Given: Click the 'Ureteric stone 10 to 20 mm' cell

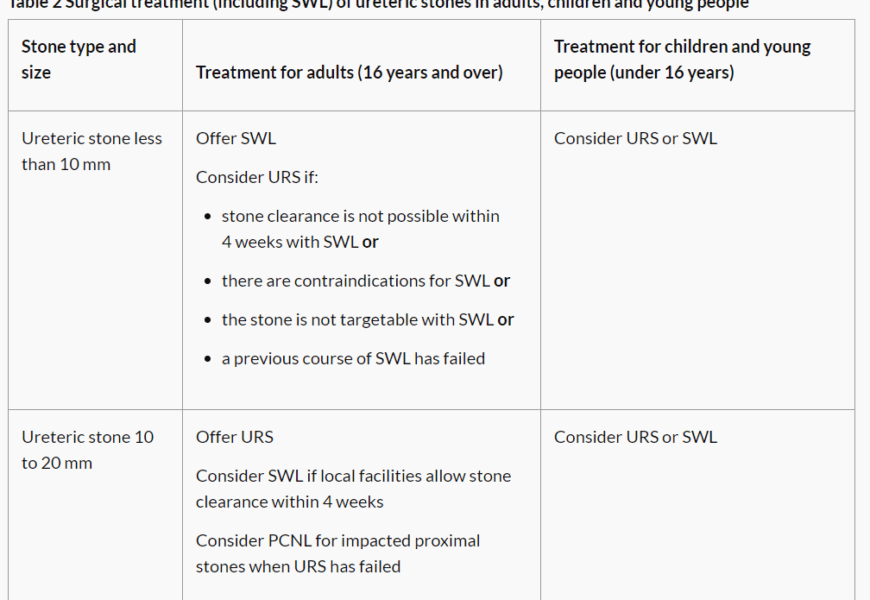Looking at the screenshot, I should pos(88,450).
